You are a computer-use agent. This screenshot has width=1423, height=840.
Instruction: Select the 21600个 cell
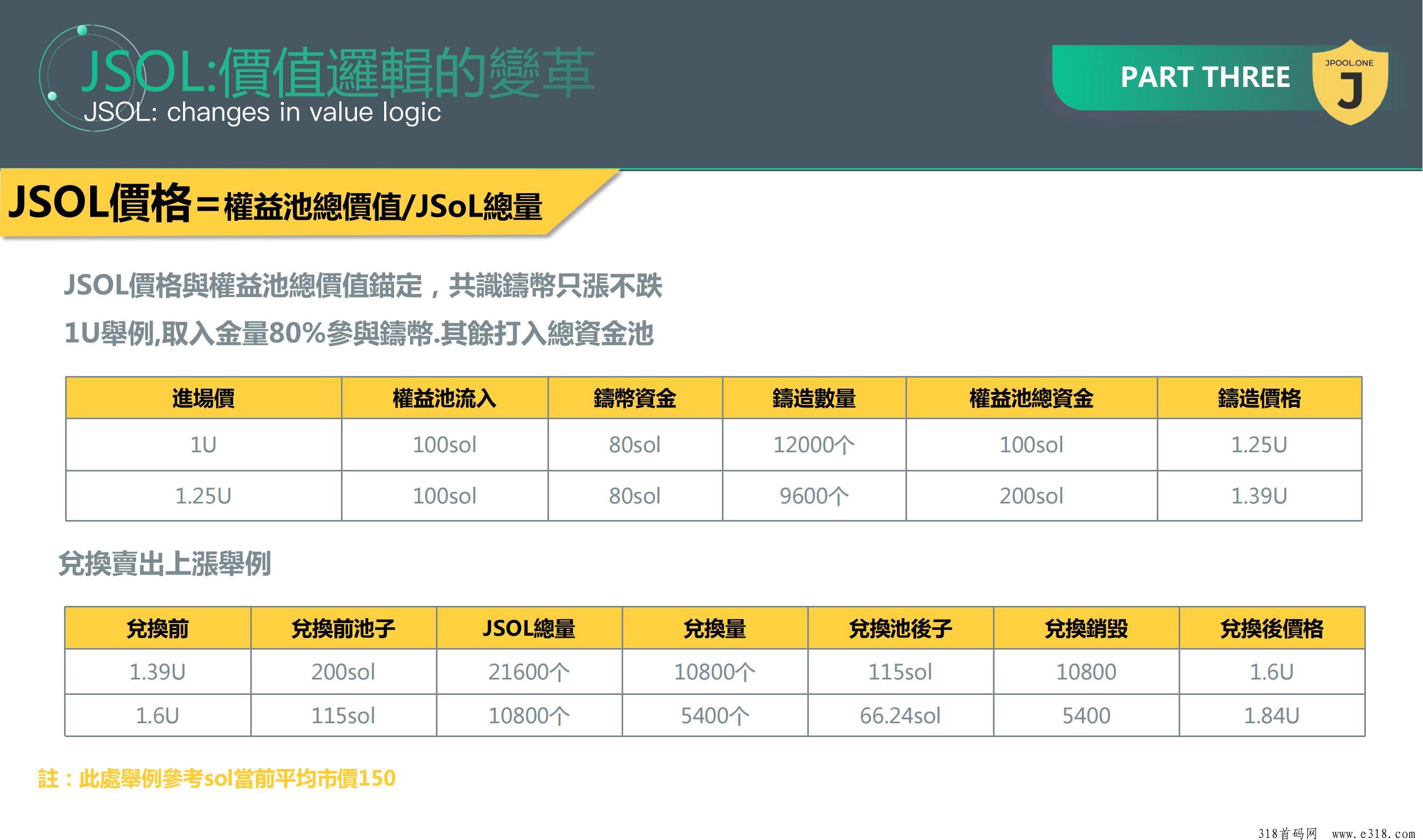(x=529, y=672)
